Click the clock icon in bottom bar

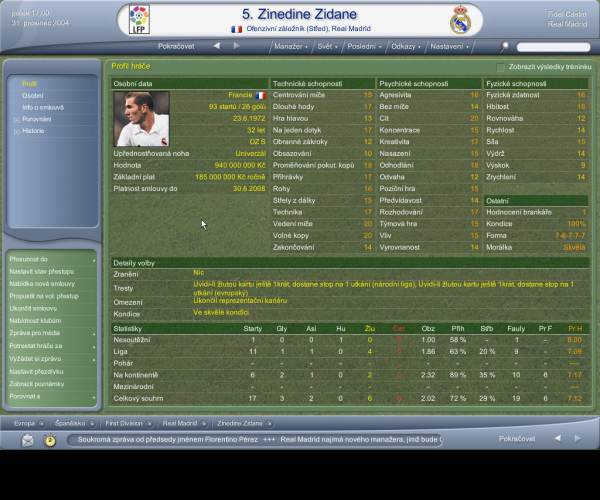50,440
